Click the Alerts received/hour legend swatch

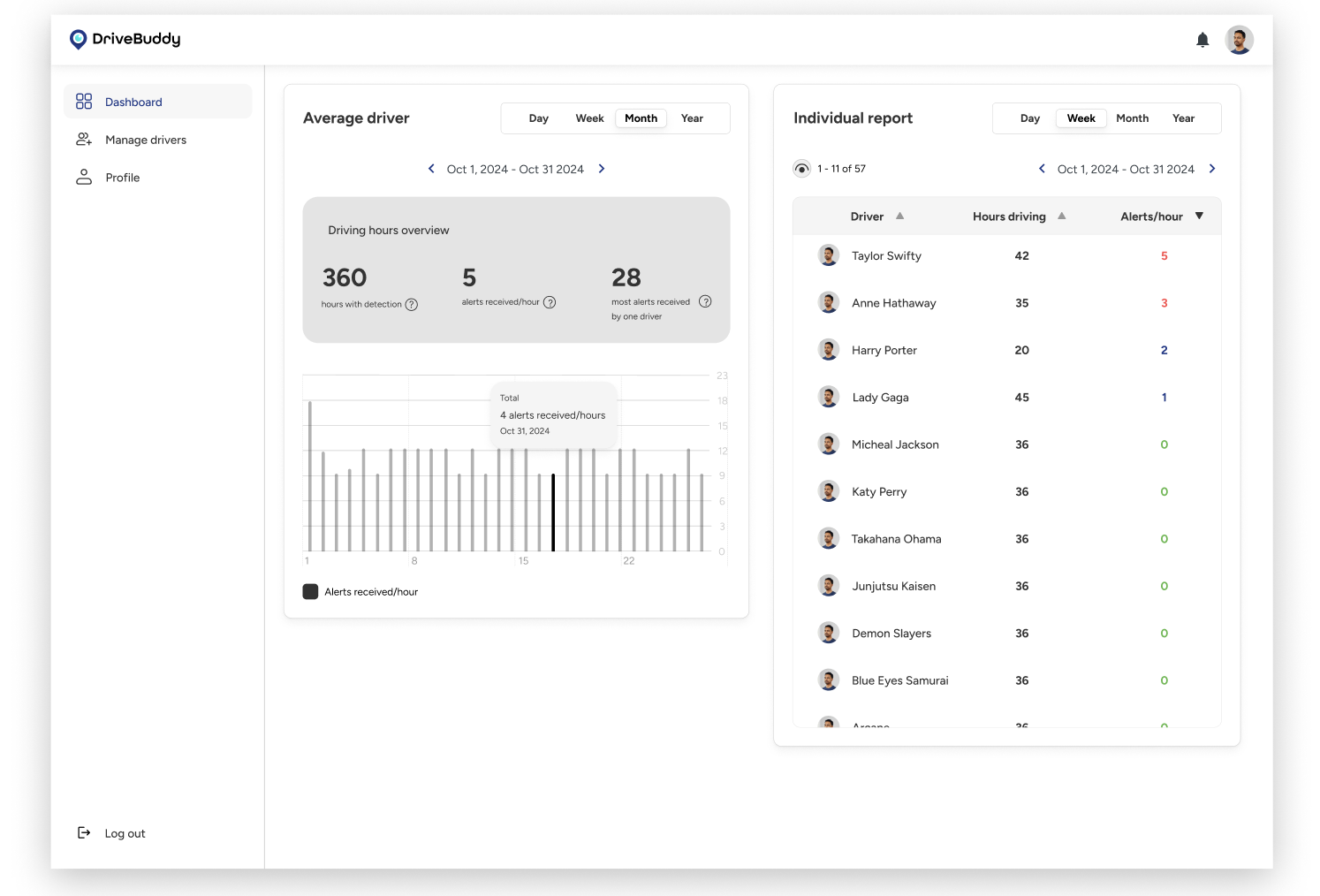coord(310,592)
